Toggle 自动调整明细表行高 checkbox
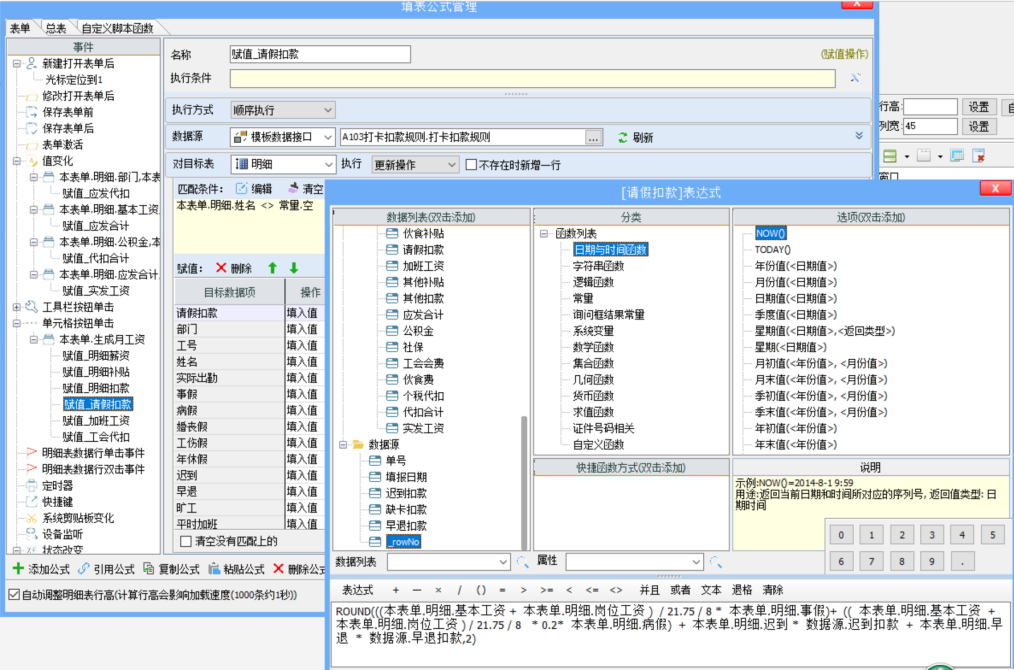This screenshot has height=670, width=1014. click(13, 594)
